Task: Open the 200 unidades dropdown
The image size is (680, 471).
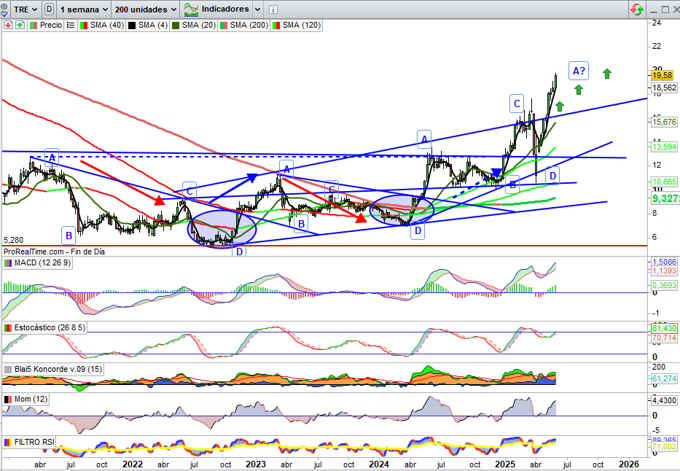Action: click(x=146, y=9)
